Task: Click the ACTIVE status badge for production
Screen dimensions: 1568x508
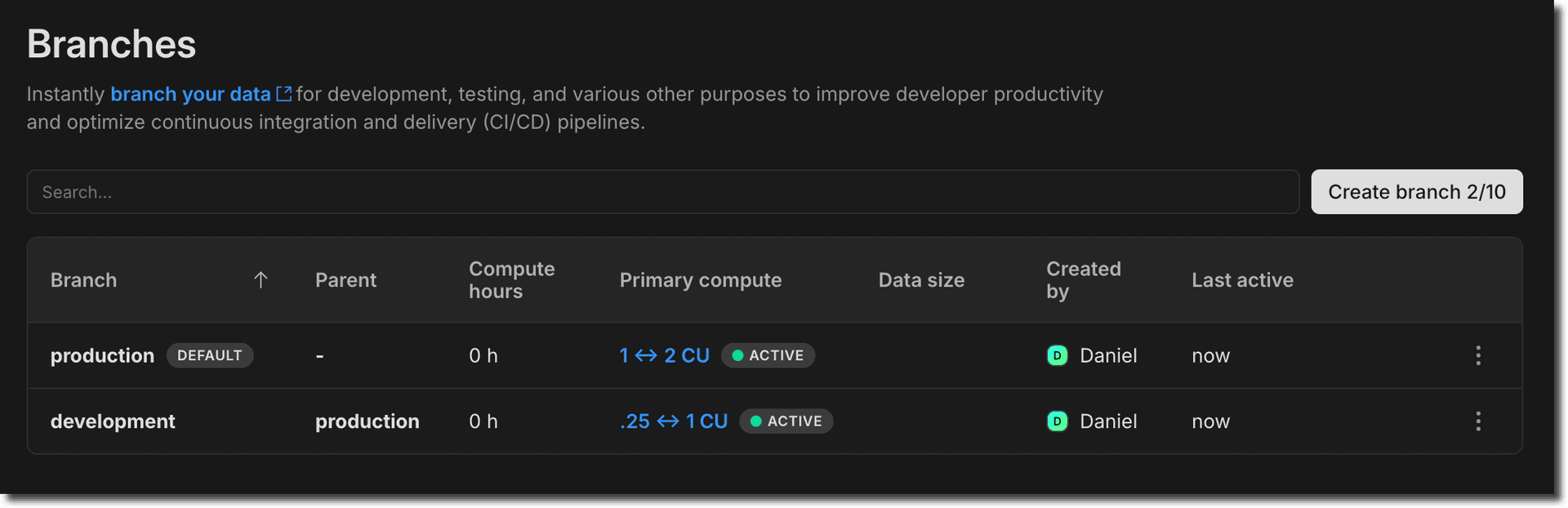Action: (768, 355)
